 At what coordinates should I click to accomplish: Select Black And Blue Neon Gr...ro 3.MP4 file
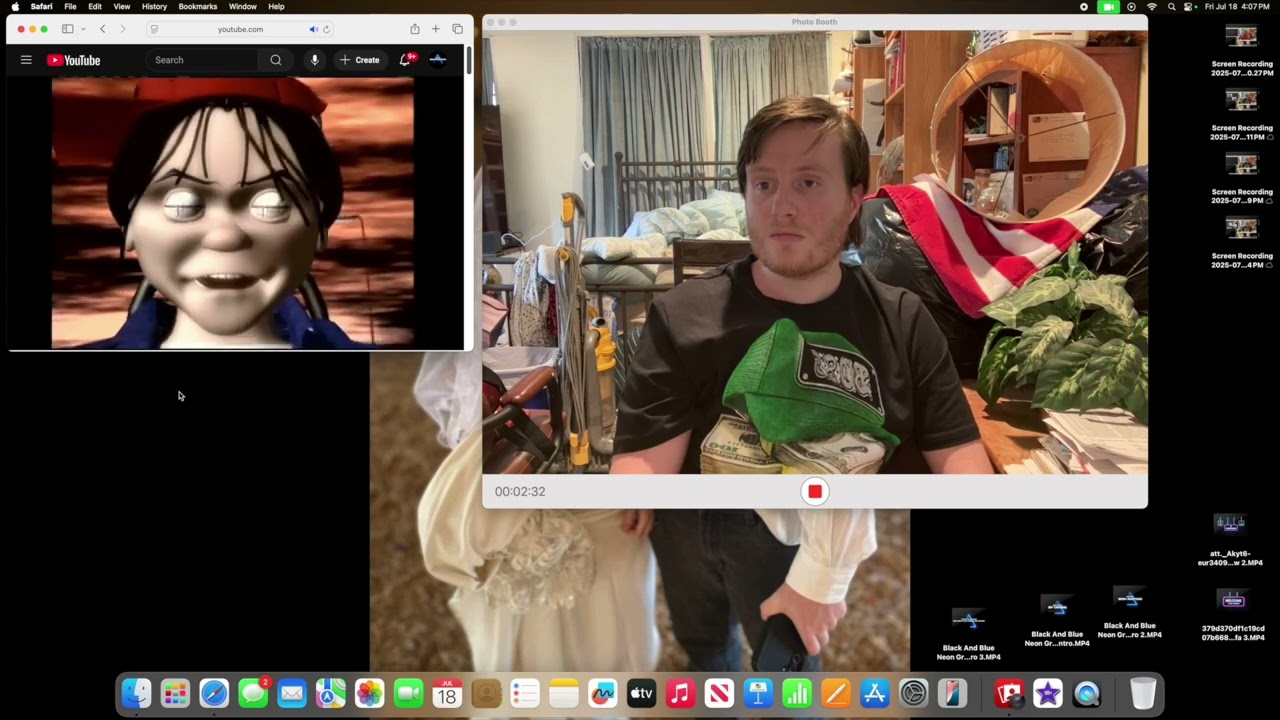(968, 633)
